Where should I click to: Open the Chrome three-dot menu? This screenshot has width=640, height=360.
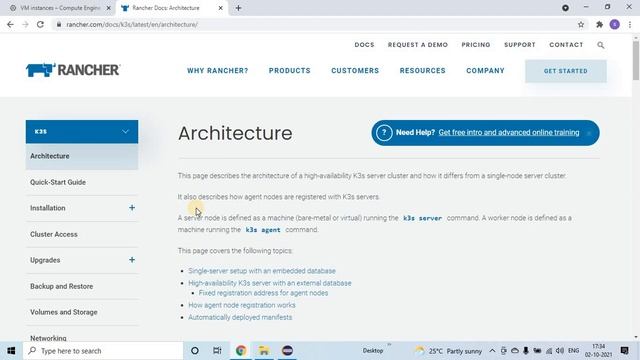(x=630, y=24)
